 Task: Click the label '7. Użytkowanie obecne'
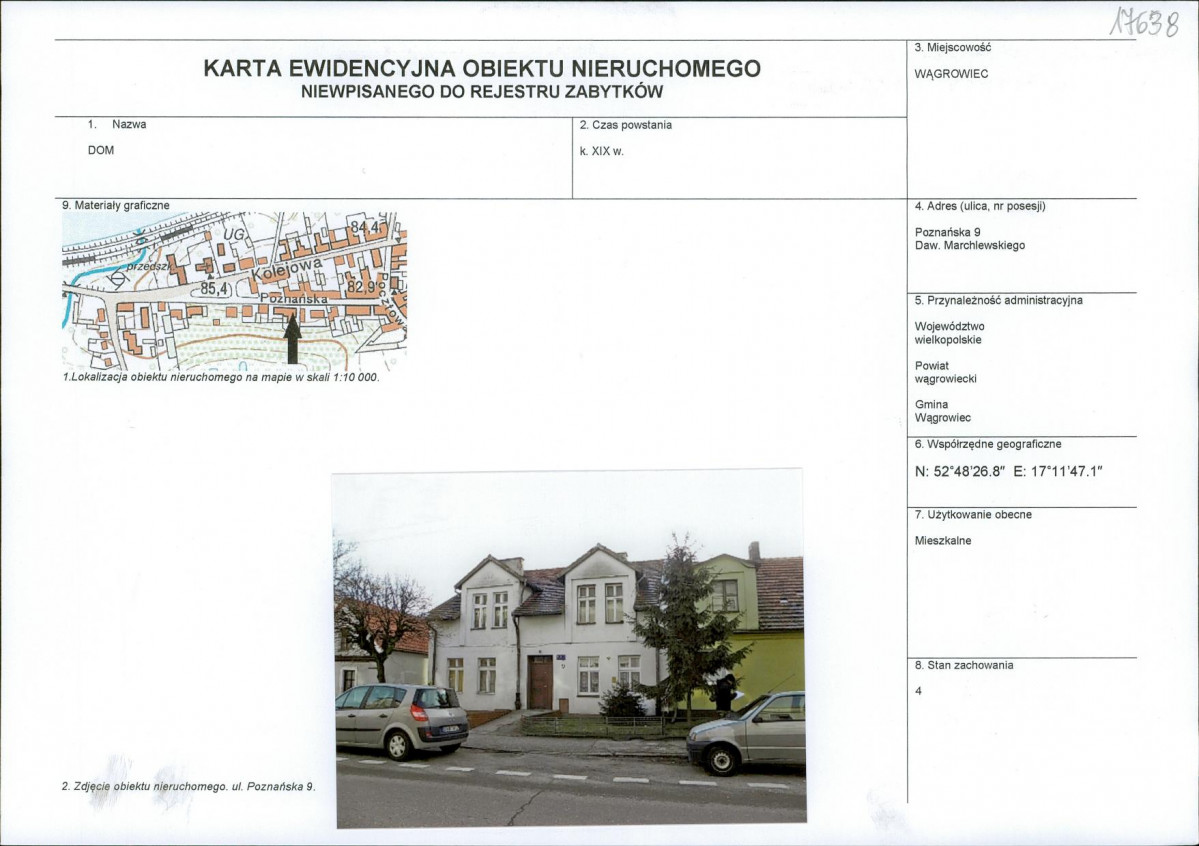point(973,514)
